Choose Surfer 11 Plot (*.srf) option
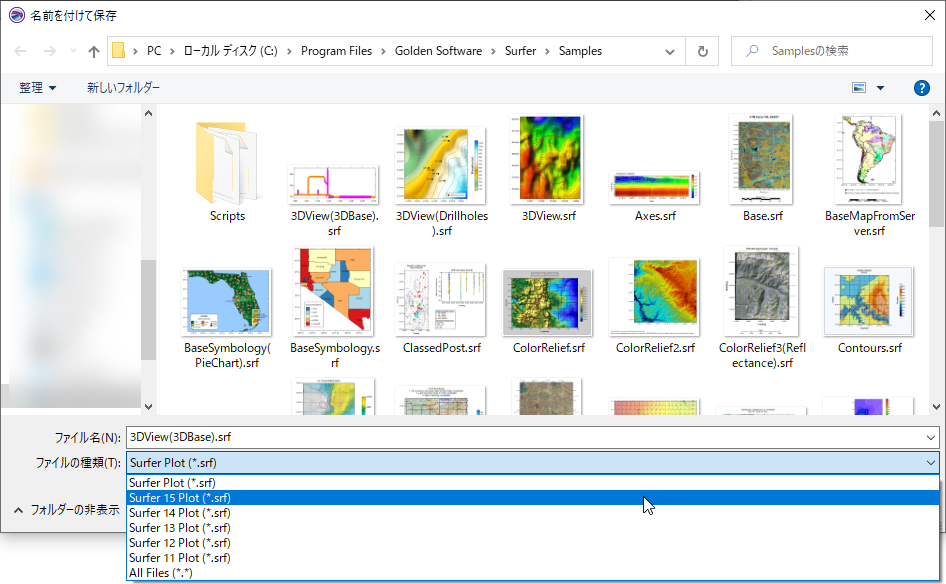Screen dimensions: 946x584 pyautogui.click(x=533, y=559)
